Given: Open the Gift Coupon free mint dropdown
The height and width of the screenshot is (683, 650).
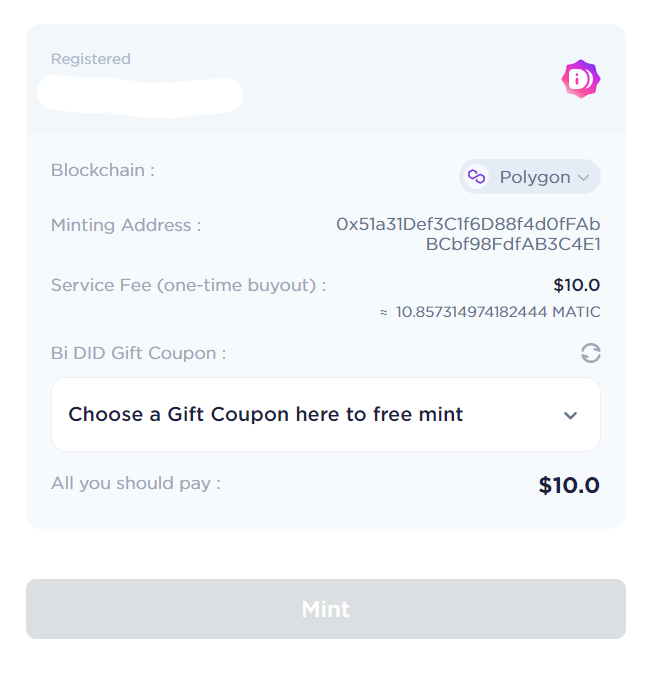Looking at the screenshot, I should click(325, 414).
